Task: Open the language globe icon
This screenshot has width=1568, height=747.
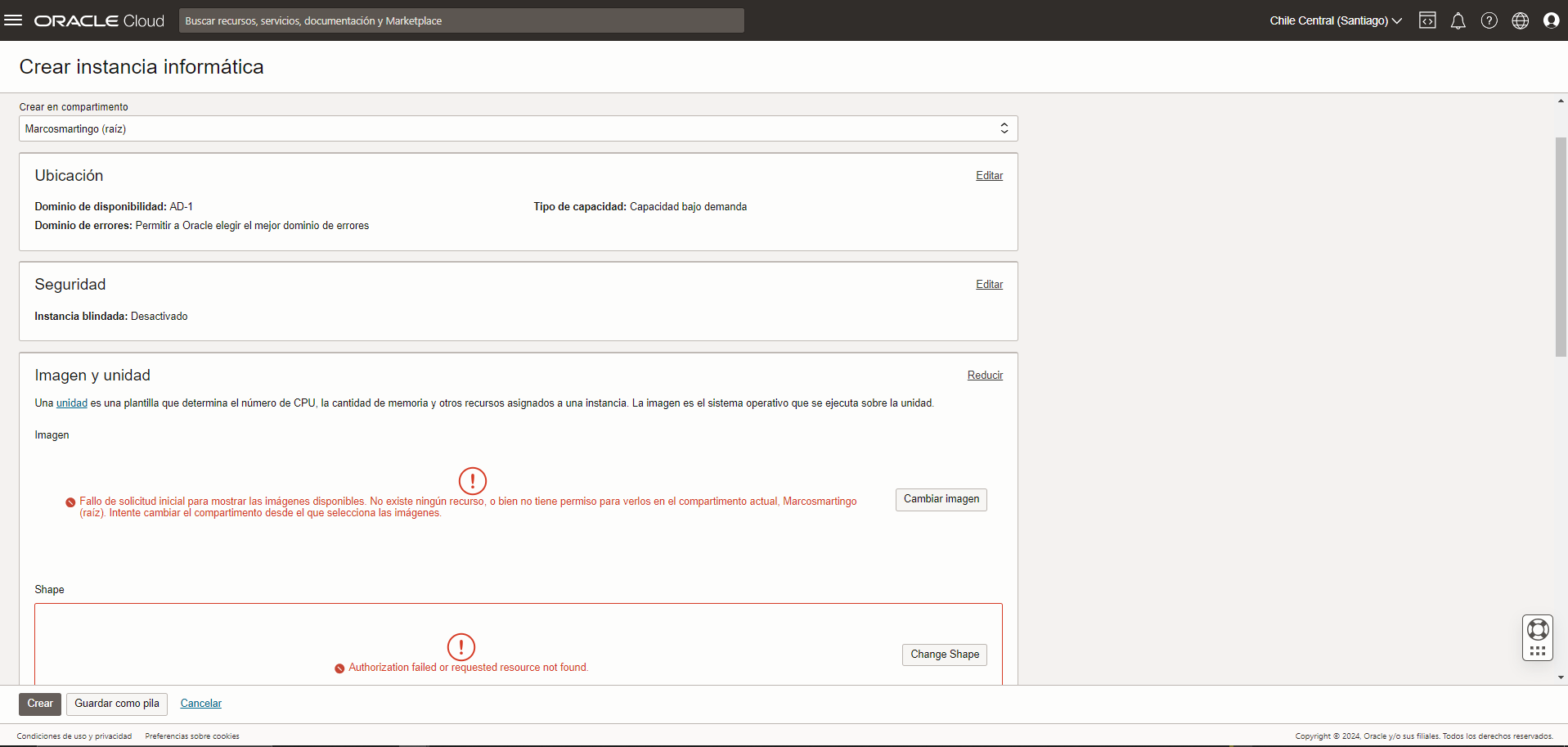Action: (1520, 20)
